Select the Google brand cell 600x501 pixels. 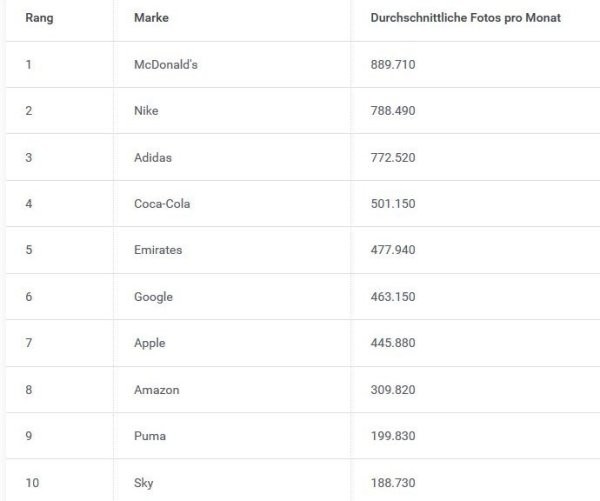(153, 297)
